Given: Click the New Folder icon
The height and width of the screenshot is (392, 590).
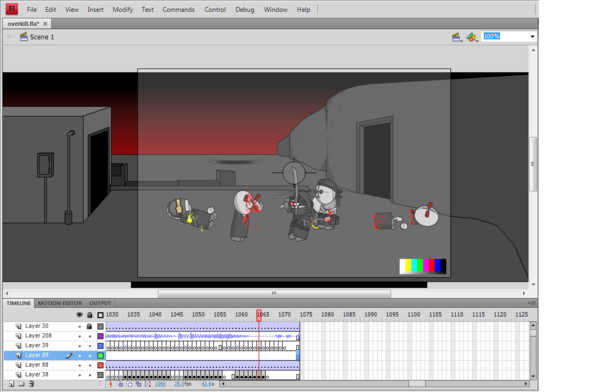Looking at the screenshot, I should click(21, 384).
